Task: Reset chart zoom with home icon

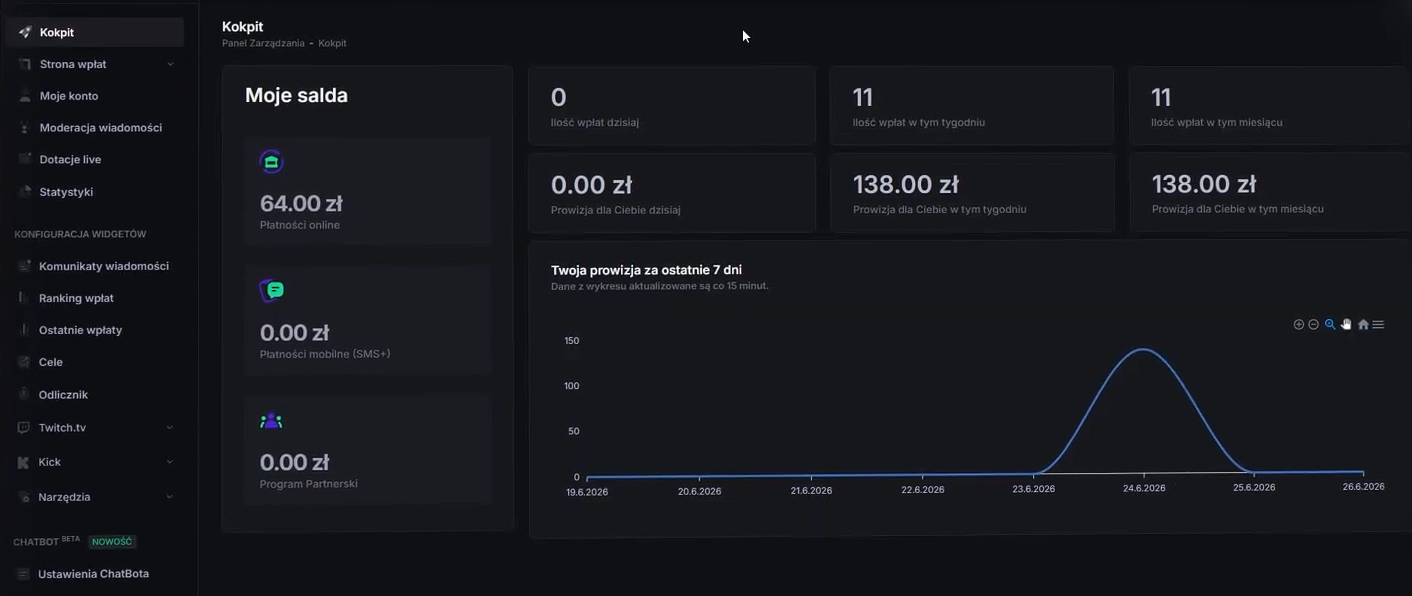Action: 1363,325
